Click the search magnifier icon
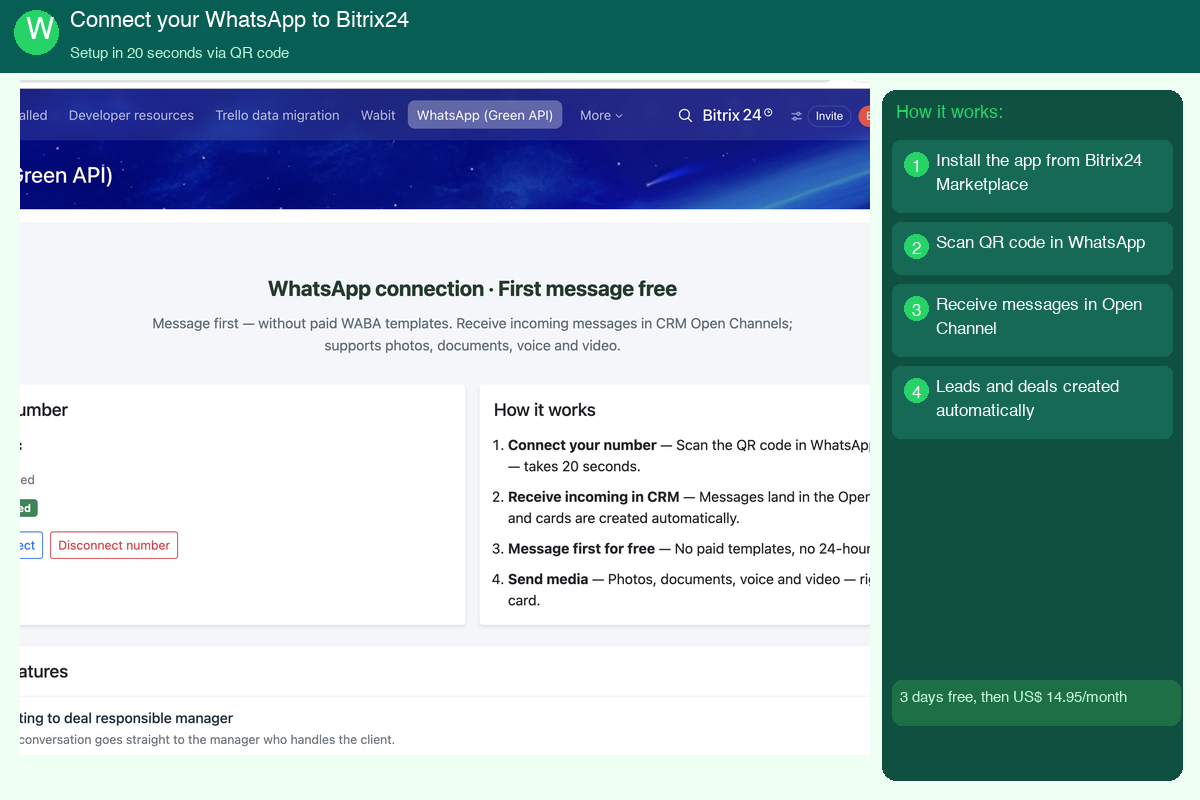1200x800 pixels. tap(685, 116)
